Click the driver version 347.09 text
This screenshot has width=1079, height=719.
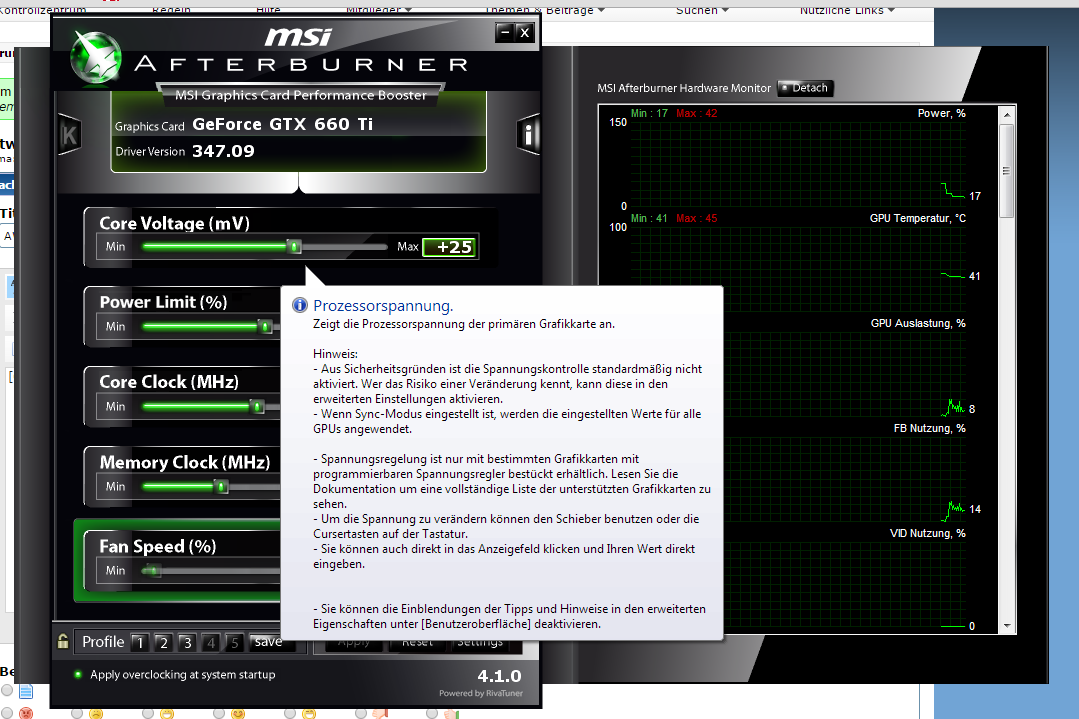tap(223, 151)
